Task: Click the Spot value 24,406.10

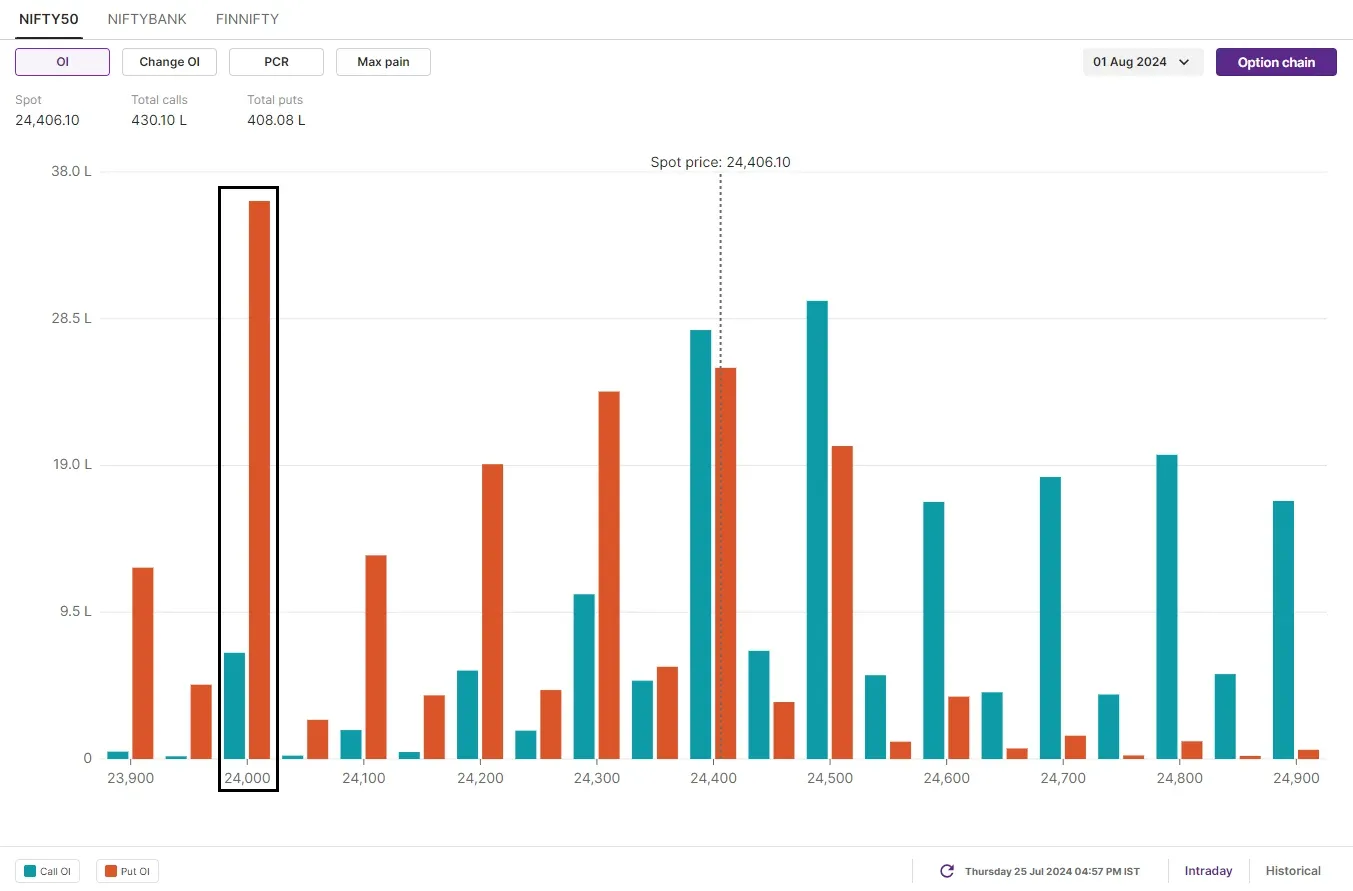Action: pos(47,120)
